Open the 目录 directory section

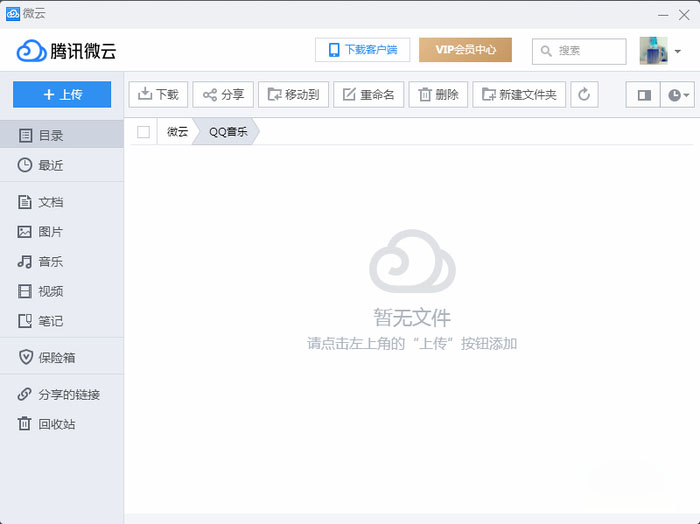coord(62,135)
